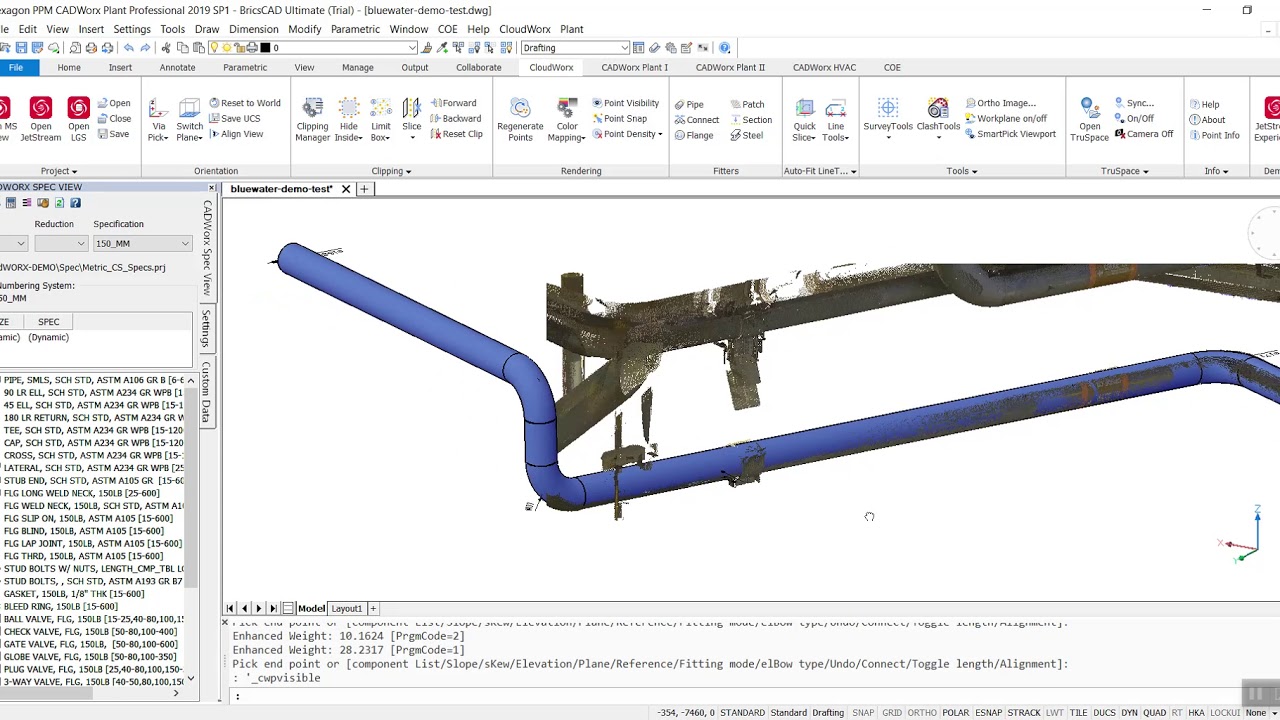Screen dimensions: 1280x720
Task: Click the Spec View help icon
Action: coord(75,203)
